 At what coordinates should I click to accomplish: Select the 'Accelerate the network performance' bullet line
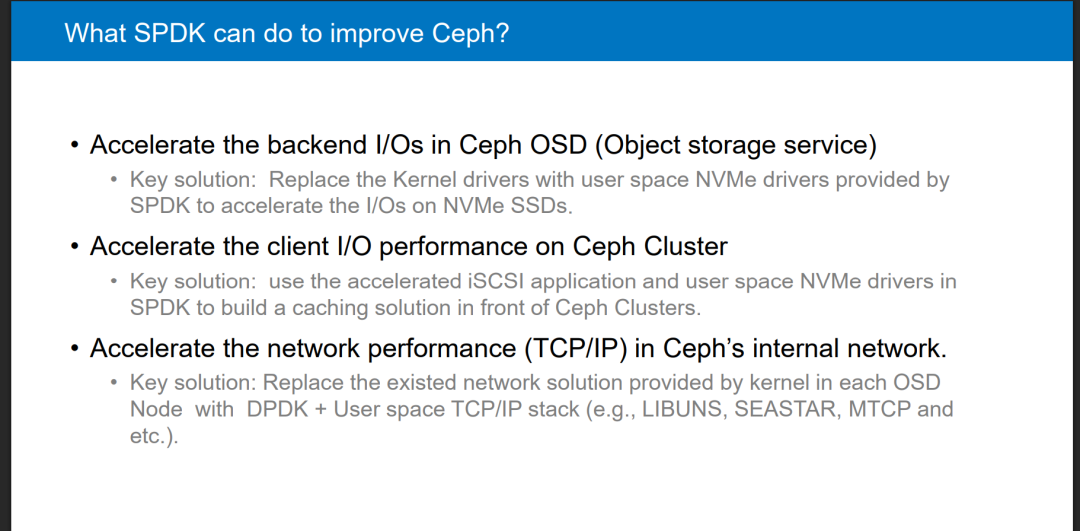point(518,348)
